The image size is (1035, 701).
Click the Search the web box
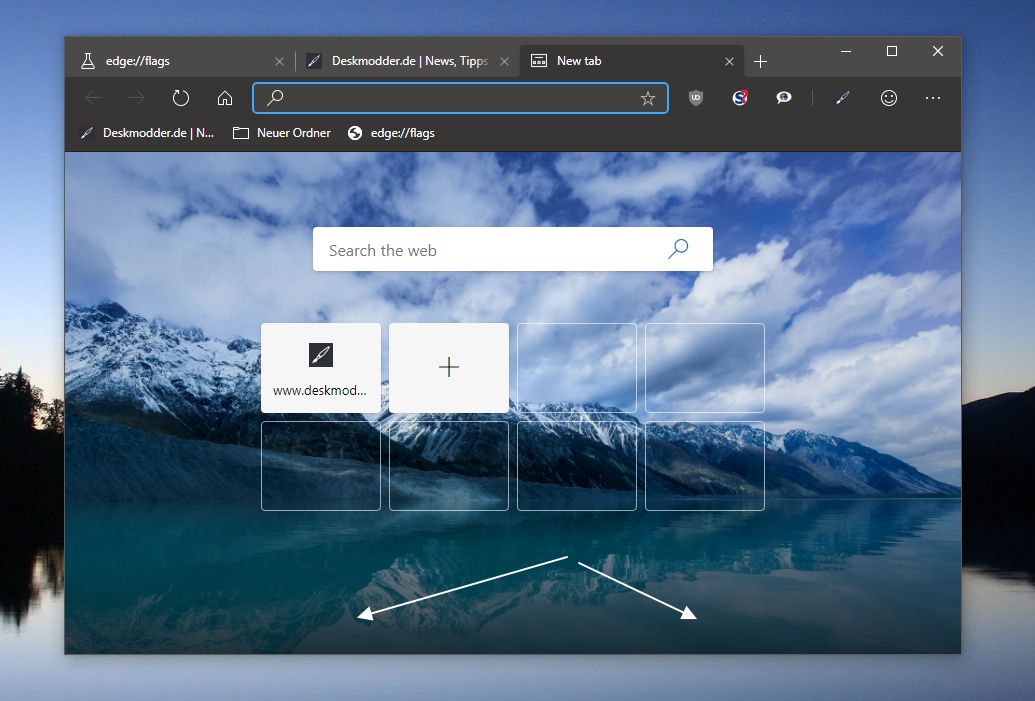pos(513,249)
